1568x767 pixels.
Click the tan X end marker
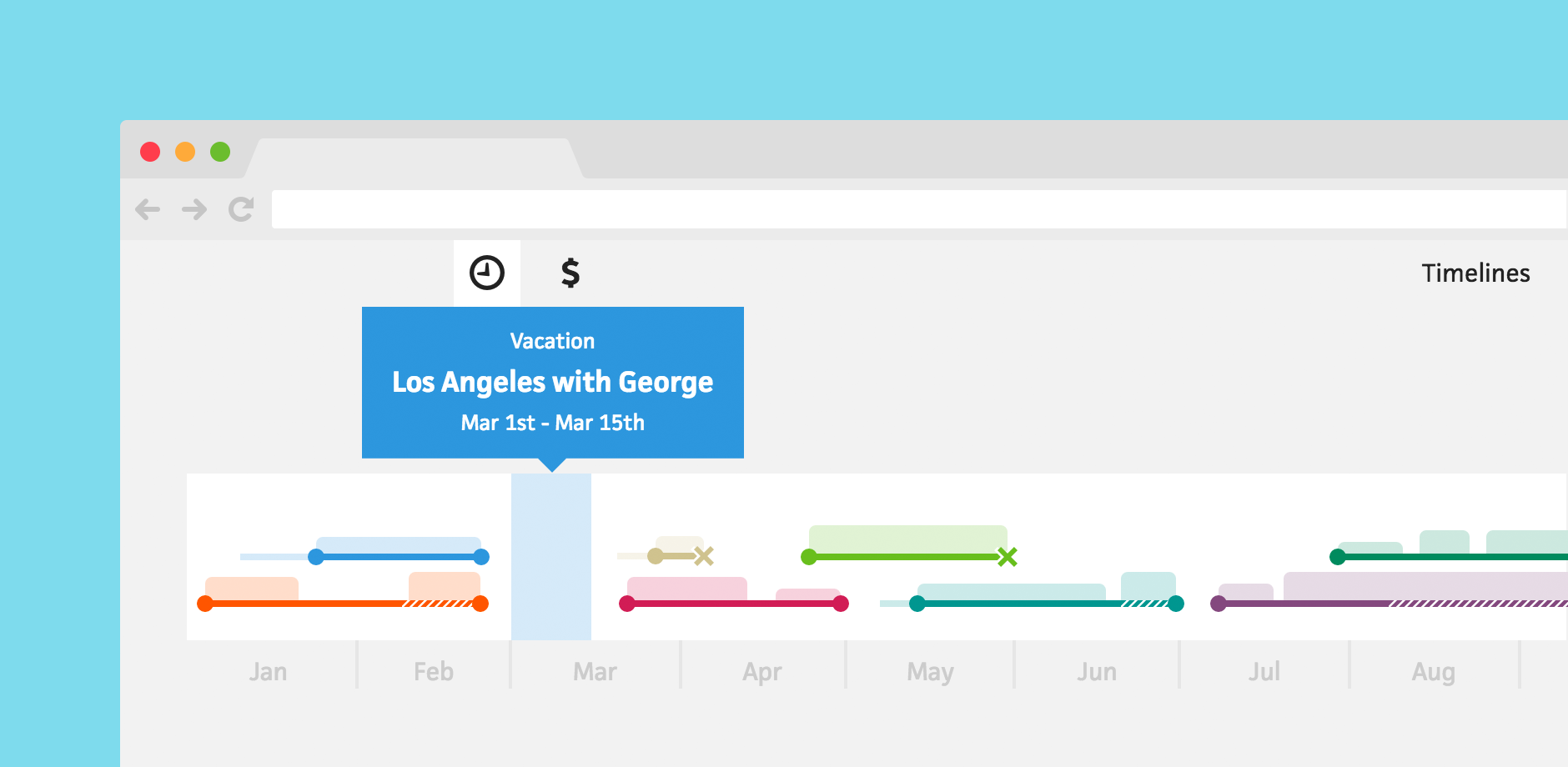point(704,556)
